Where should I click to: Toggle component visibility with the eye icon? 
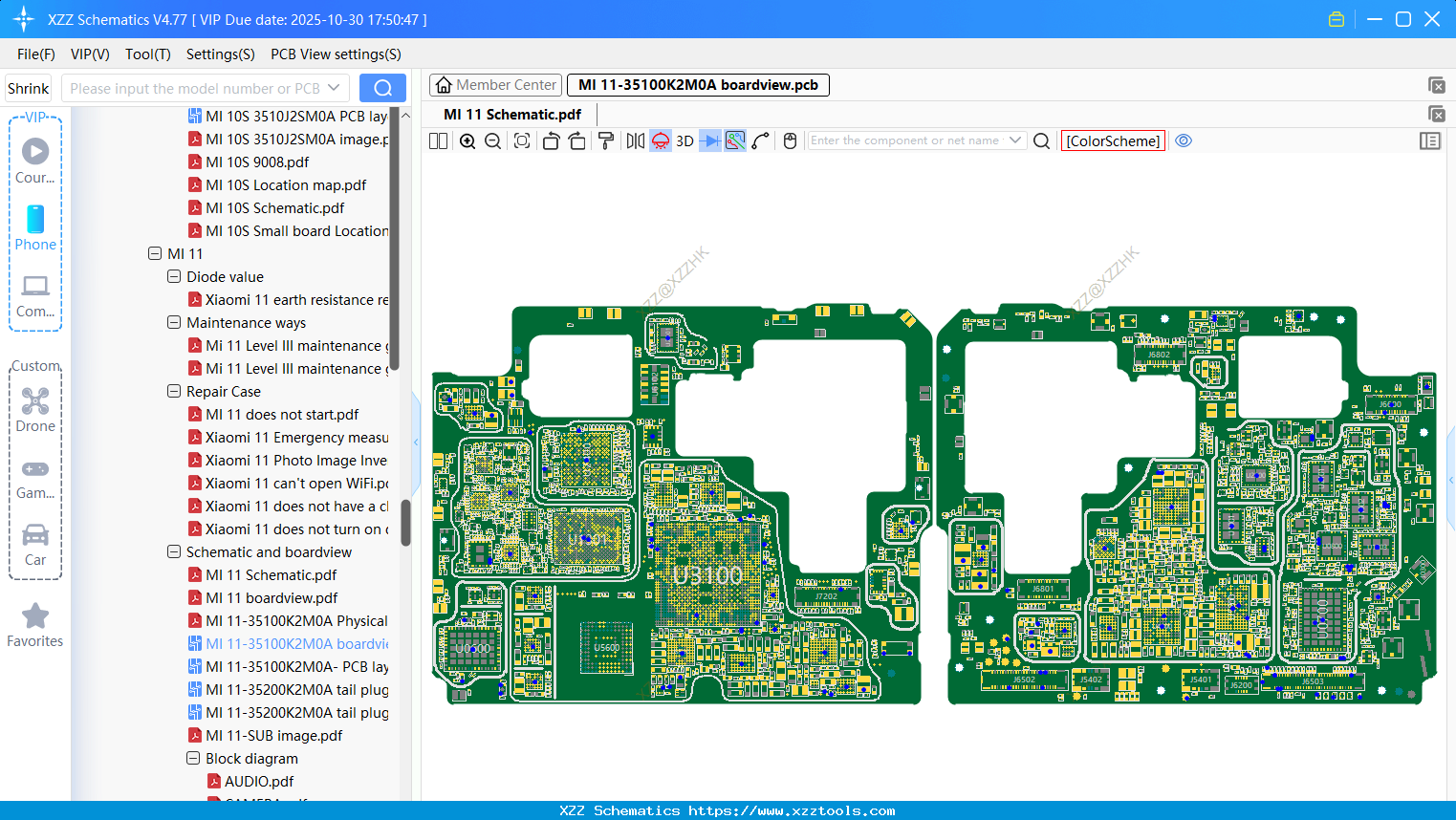[1184, 140]
